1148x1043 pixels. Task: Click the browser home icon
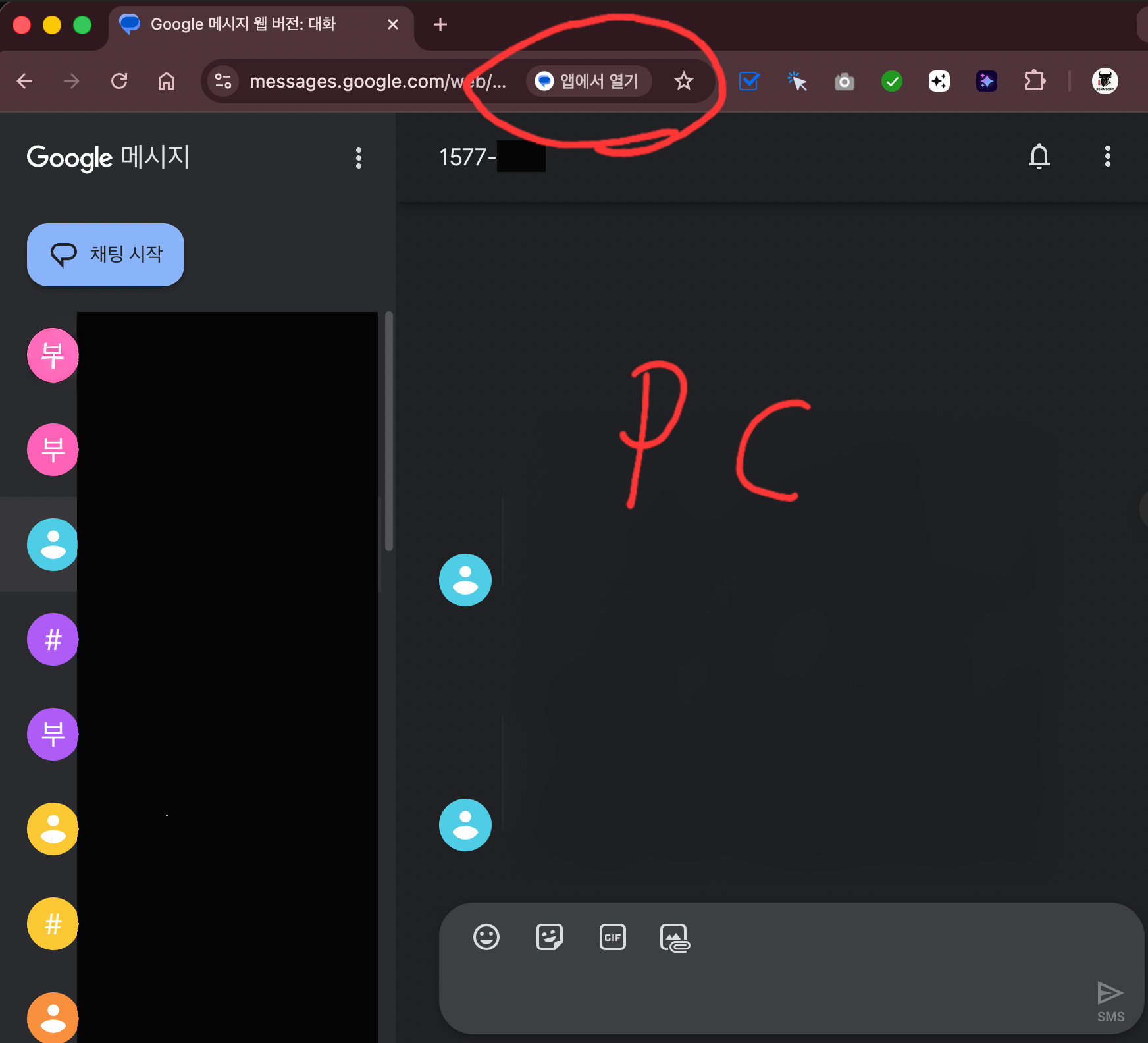coord(167,81)
